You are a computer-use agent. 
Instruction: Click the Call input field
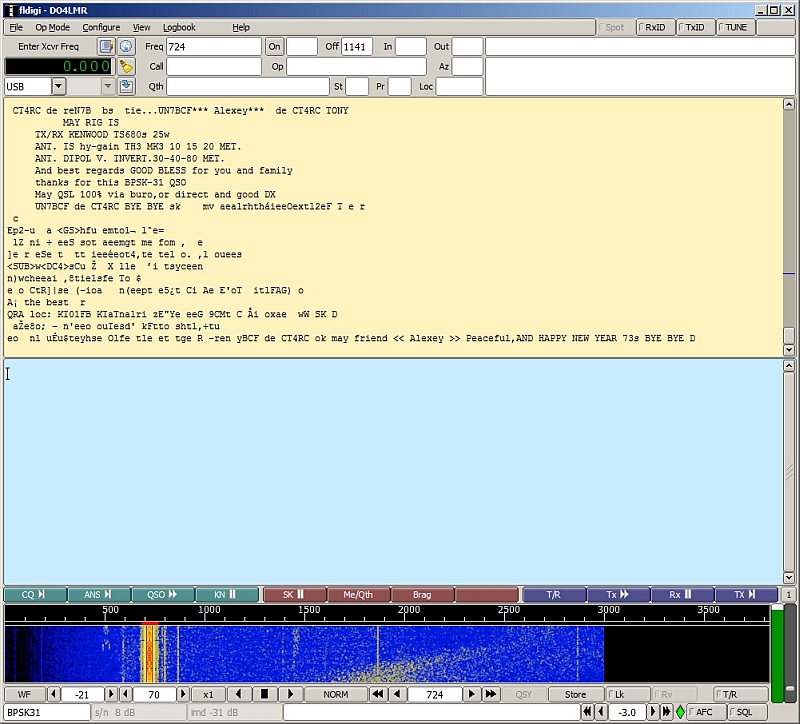213,67
